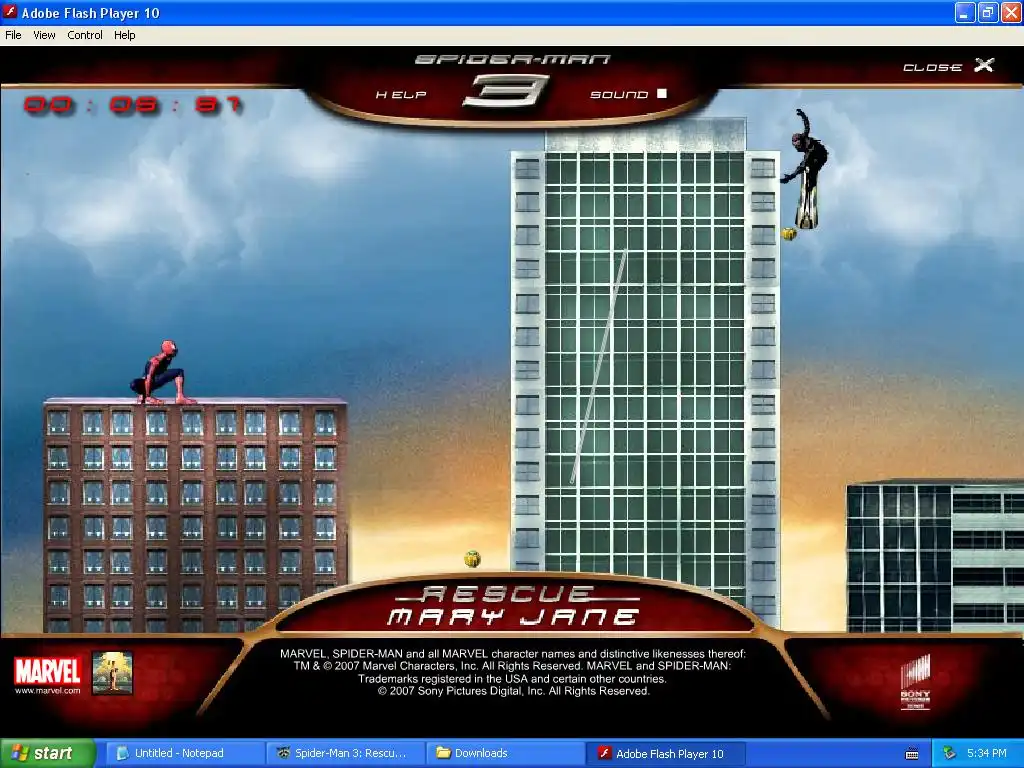Click the pumpkin bomb near building base
The width and height of the screenshot is (1024, 768).
[472, 559]
